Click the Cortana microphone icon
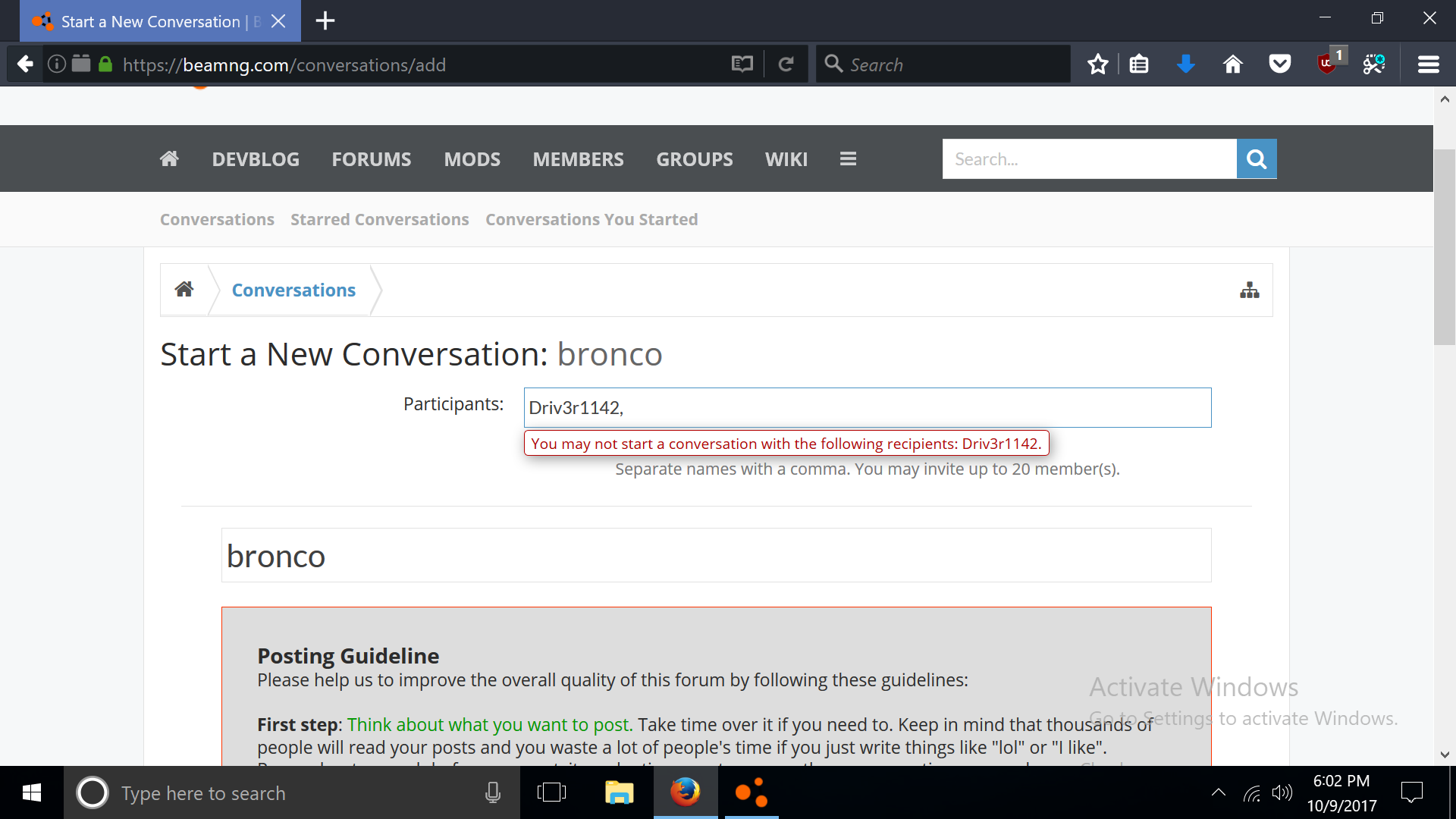Image resolution: width=1456 pixels, height=819 pixels. pyautogui.click(x=493, y=792)
